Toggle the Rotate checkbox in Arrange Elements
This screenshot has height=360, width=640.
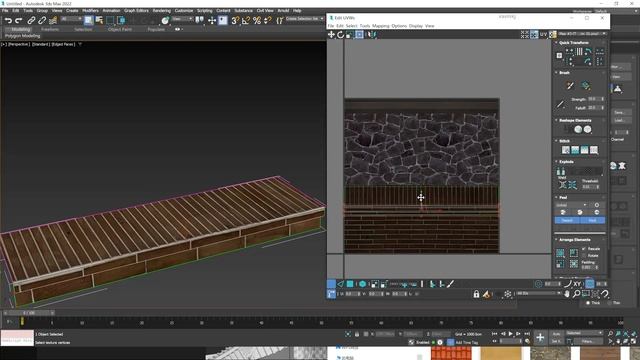click(x=584, y=256)
